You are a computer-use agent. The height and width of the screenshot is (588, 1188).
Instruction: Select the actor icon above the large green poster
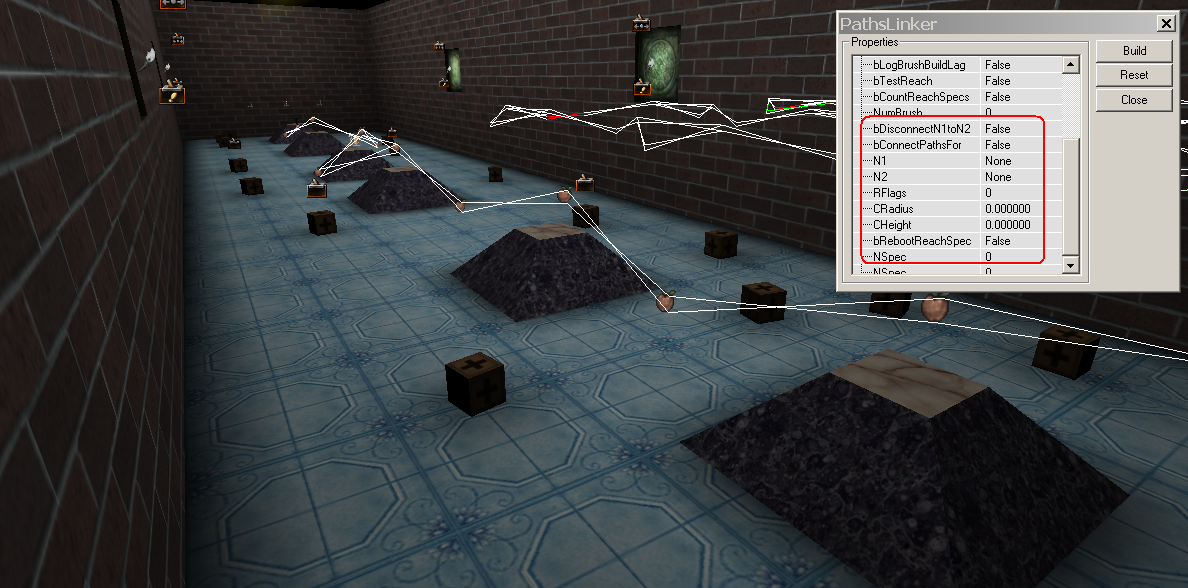[641, 23]
